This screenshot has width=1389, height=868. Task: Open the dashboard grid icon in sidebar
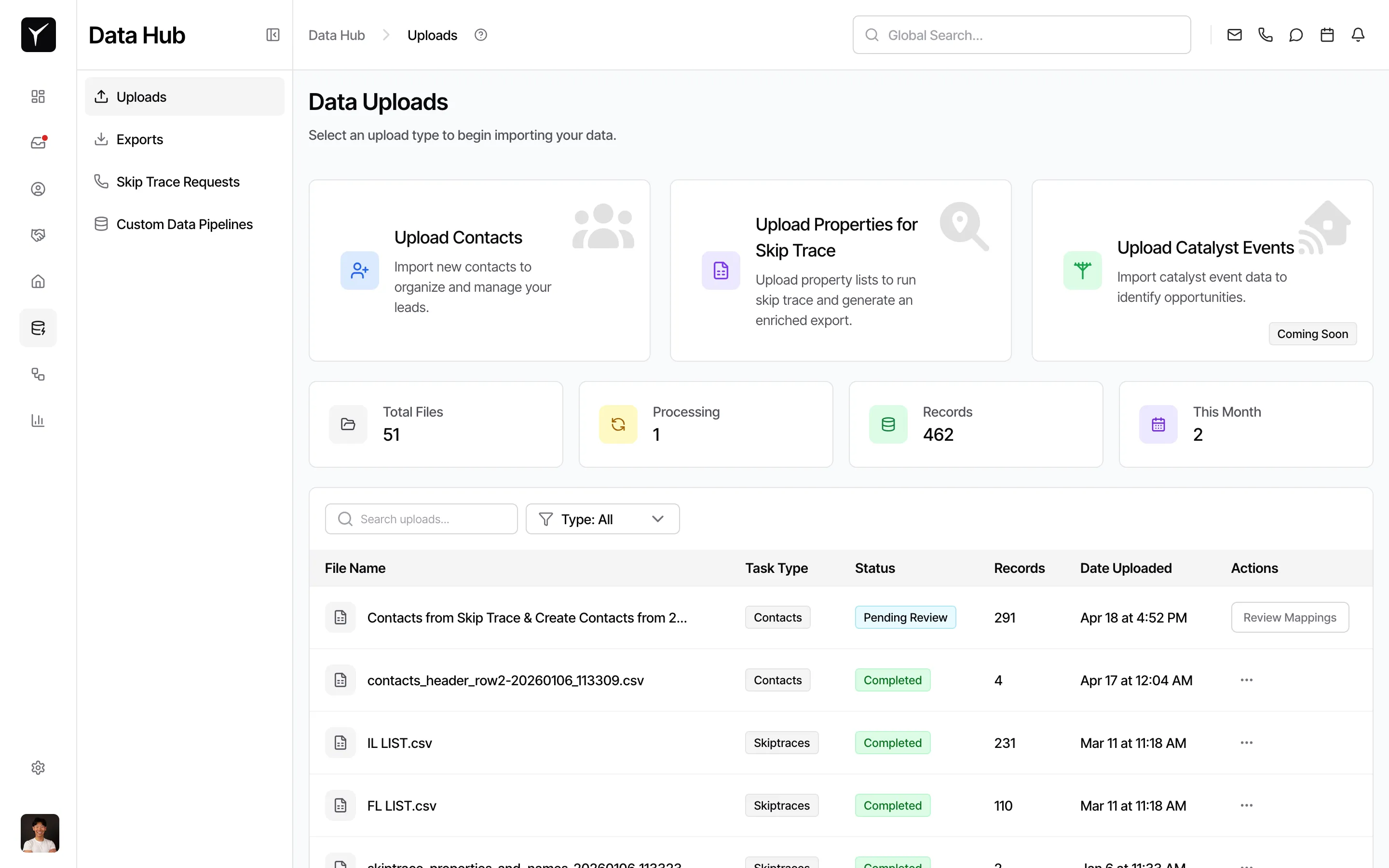(38, 96)
